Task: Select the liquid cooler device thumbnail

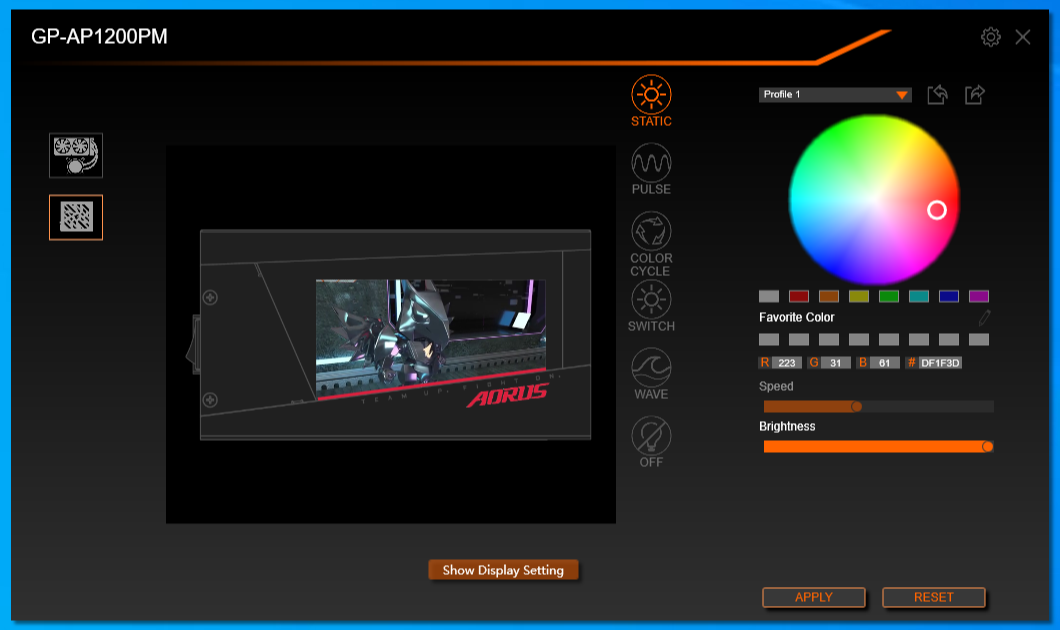Action: coord(76,155)
